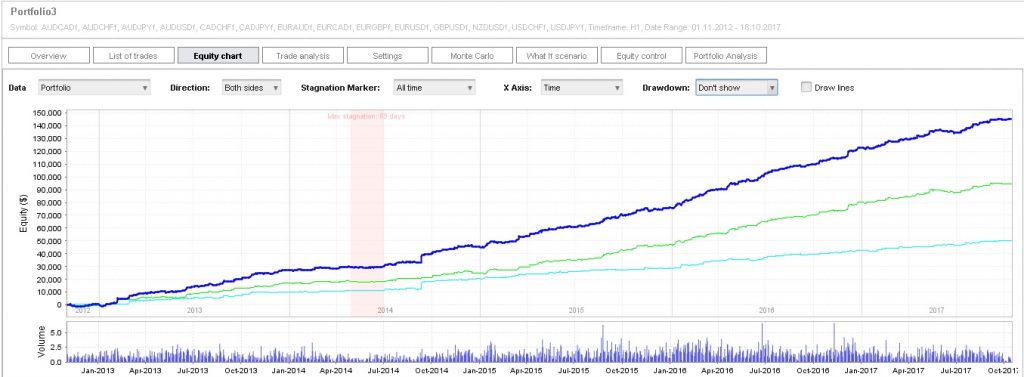Click the Symbol and date range description line
Screen dimensions: 1024x377
click(395, 27)
